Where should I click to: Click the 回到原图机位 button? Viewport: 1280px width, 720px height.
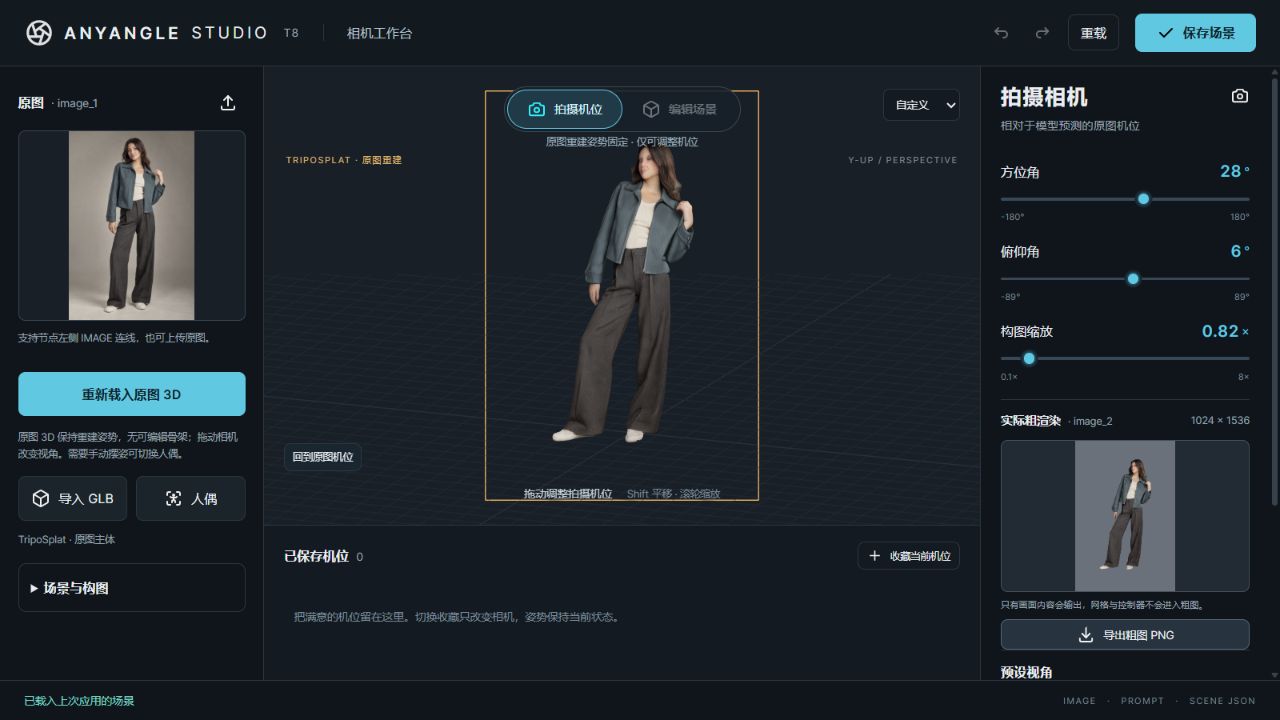point(323,457)
